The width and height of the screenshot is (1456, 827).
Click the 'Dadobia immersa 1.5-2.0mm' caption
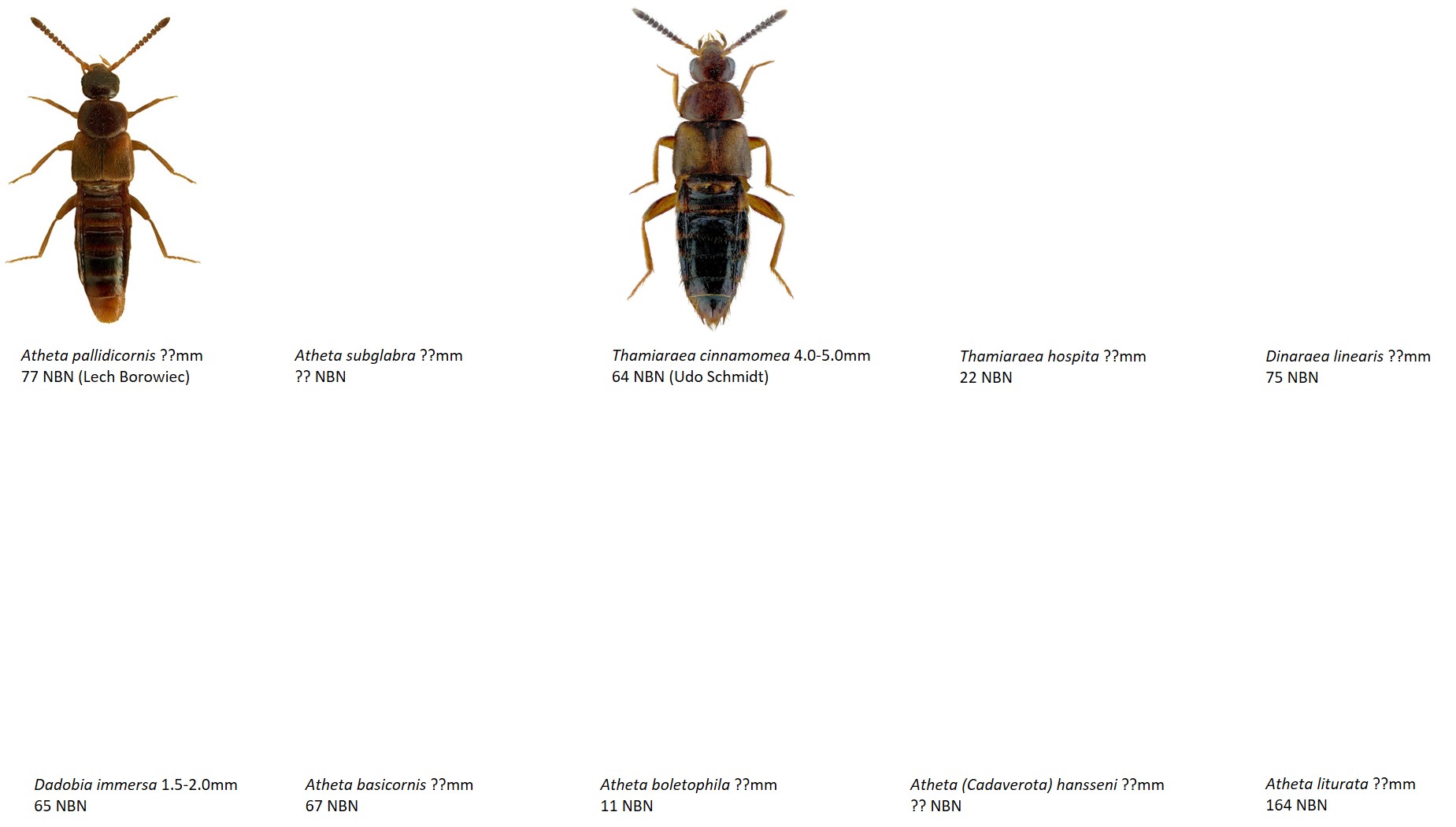pyautogui.click(x=135, y=784)
